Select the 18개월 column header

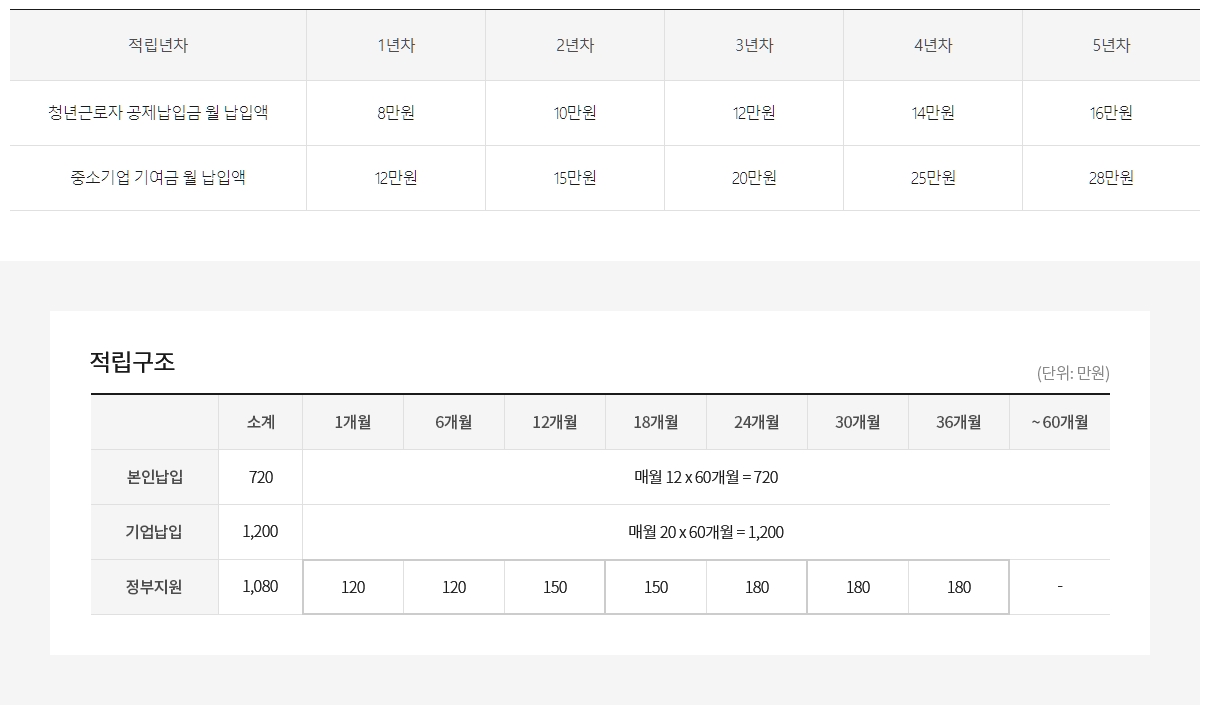(x=656, y=422)
